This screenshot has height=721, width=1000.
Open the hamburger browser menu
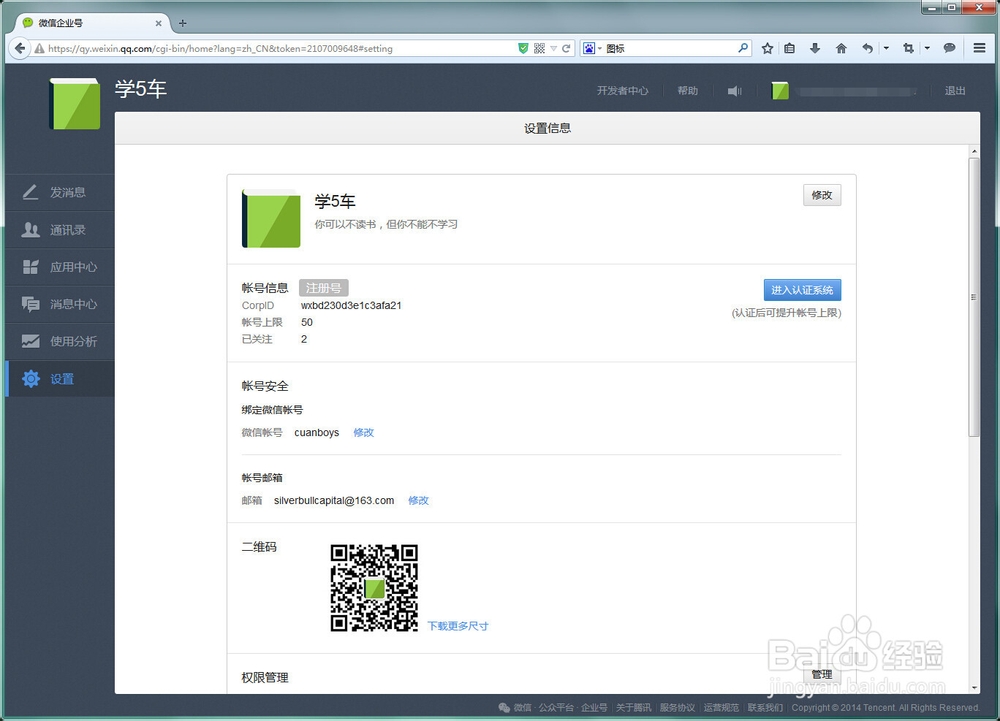(980, 48)
